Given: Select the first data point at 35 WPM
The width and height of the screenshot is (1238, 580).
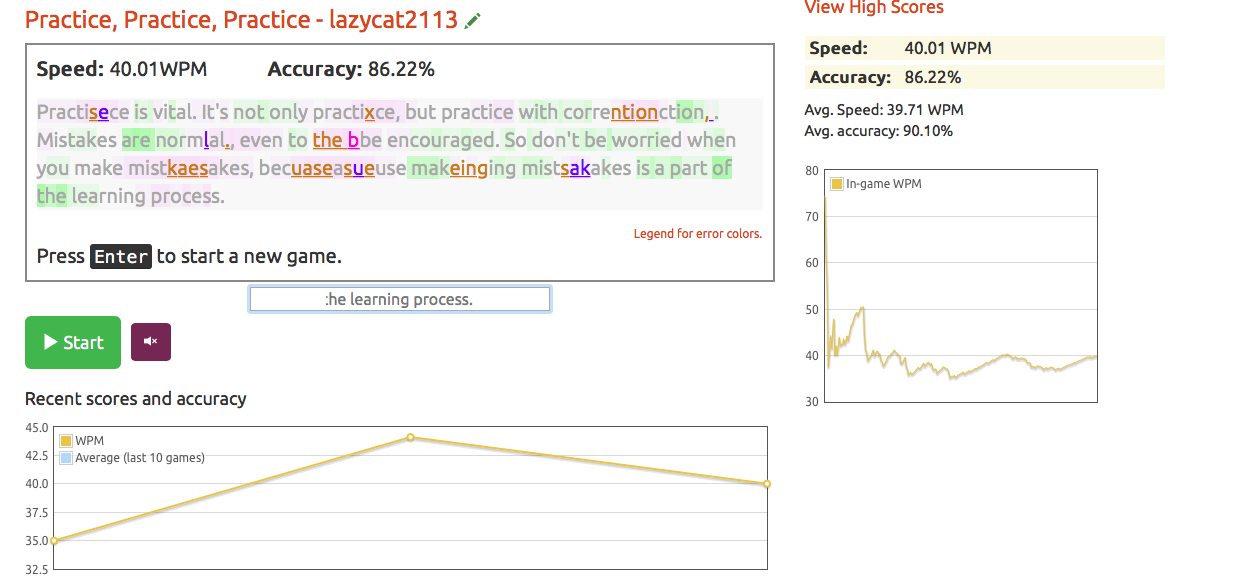Looking at the screenshot, I should click(54, 541).
